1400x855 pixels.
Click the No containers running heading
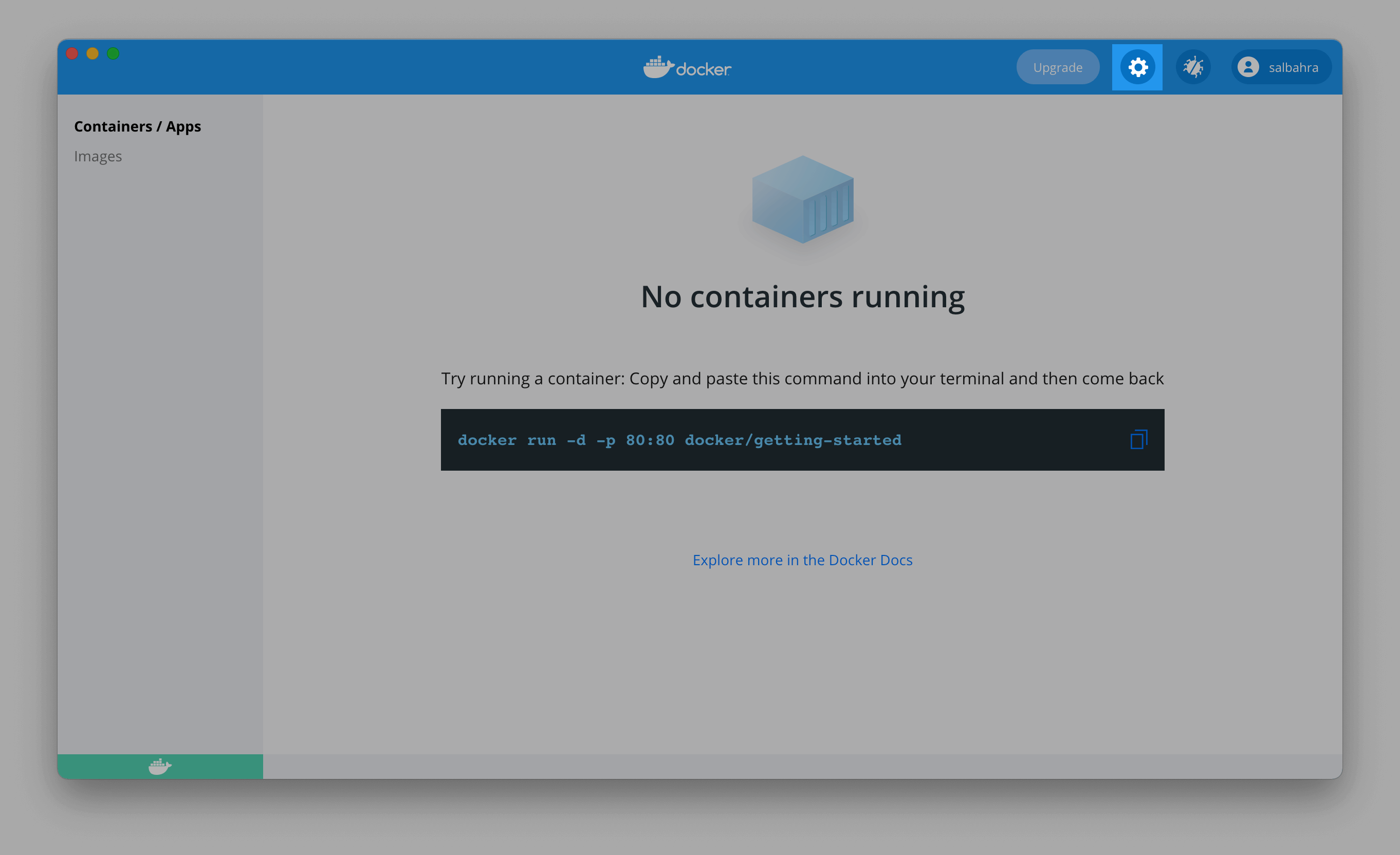pyautogui.click(x=802, y=296)
